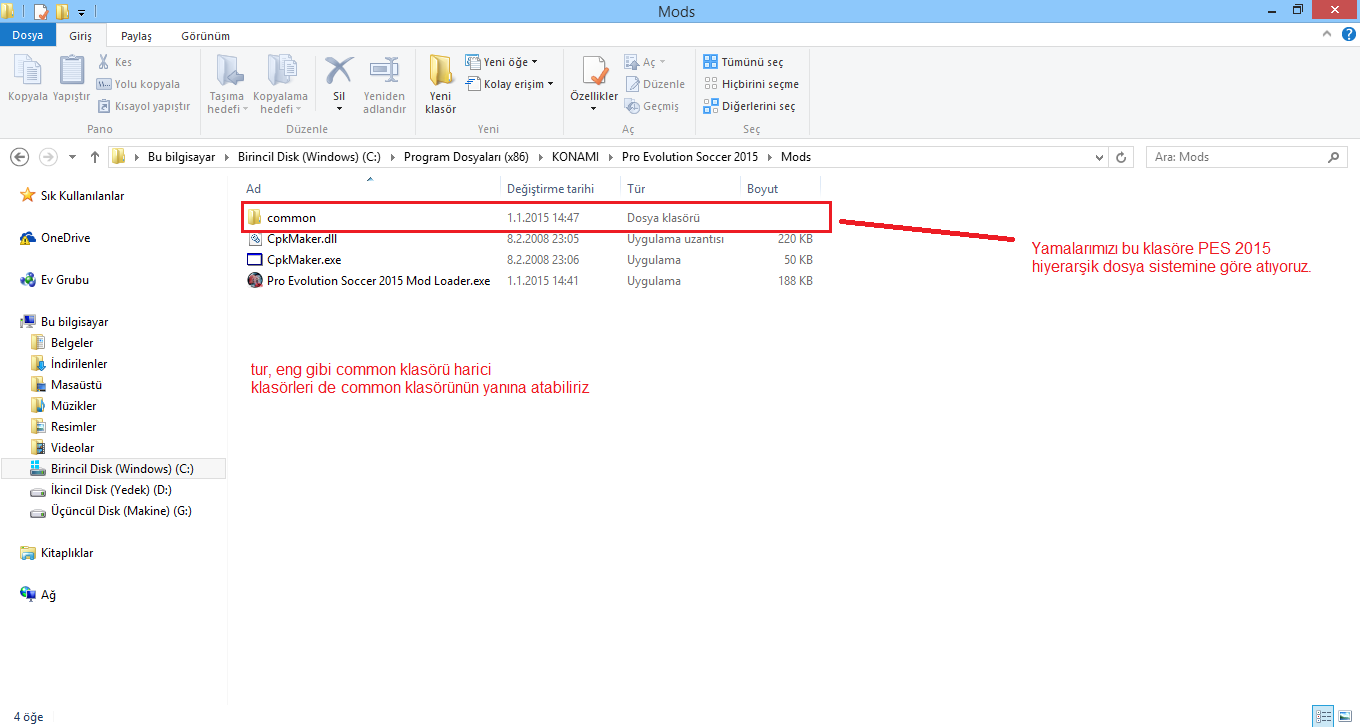Open the Dosya menu tab

(x=27, y=36)
